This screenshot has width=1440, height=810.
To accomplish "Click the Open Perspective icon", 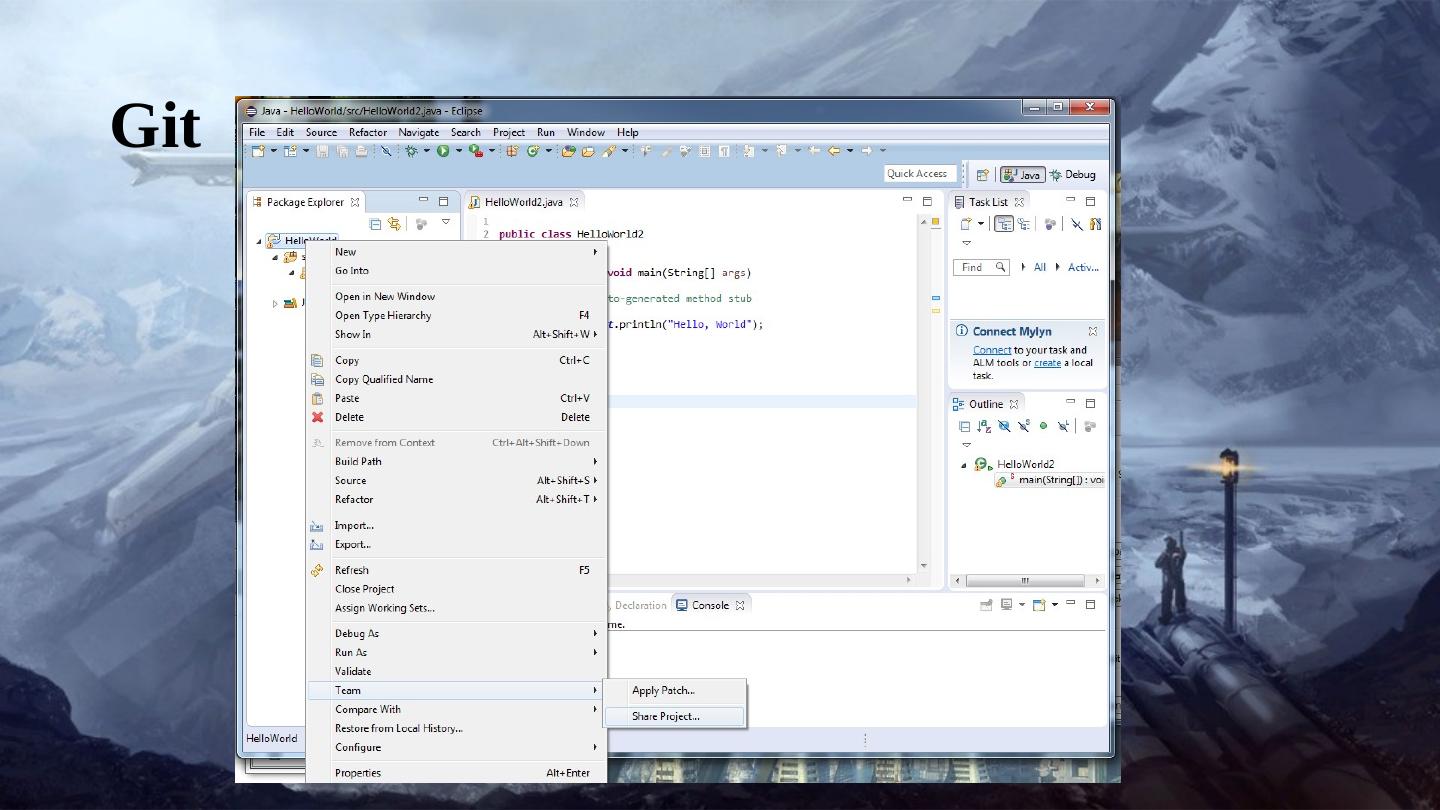I will [x=982, y=175].
